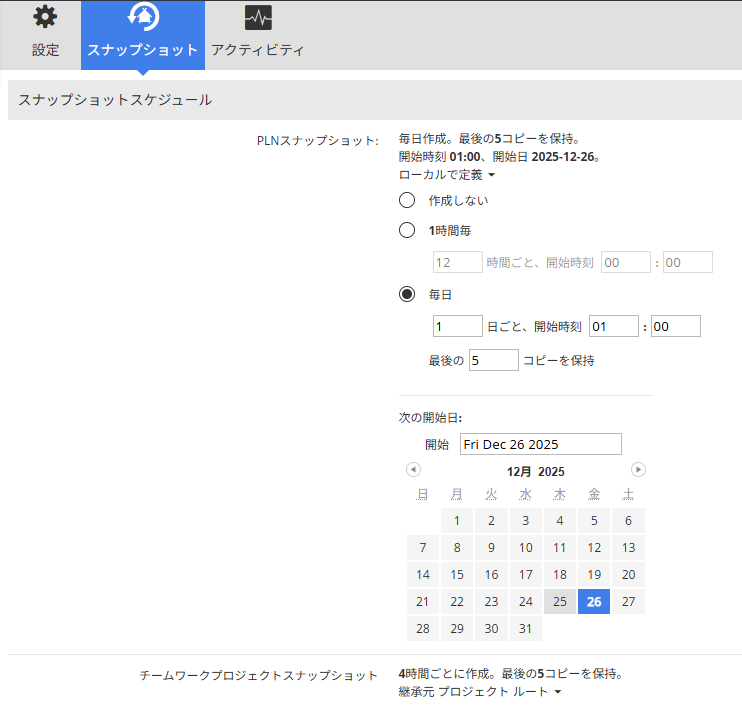
Task: Click the チームワークプロジェクトスナップショット label
Action: click(258, 675)
